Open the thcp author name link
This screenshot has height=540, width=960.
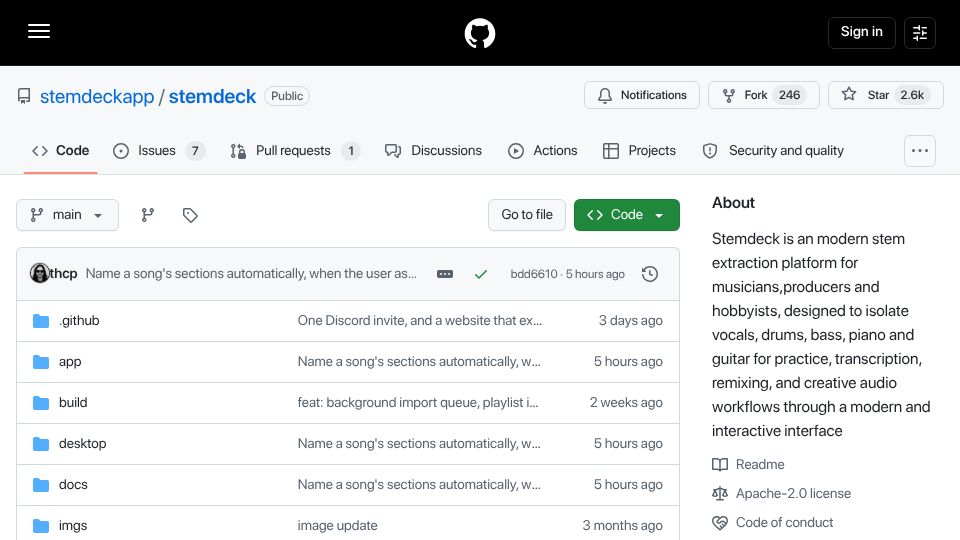(x=64, y=274)
